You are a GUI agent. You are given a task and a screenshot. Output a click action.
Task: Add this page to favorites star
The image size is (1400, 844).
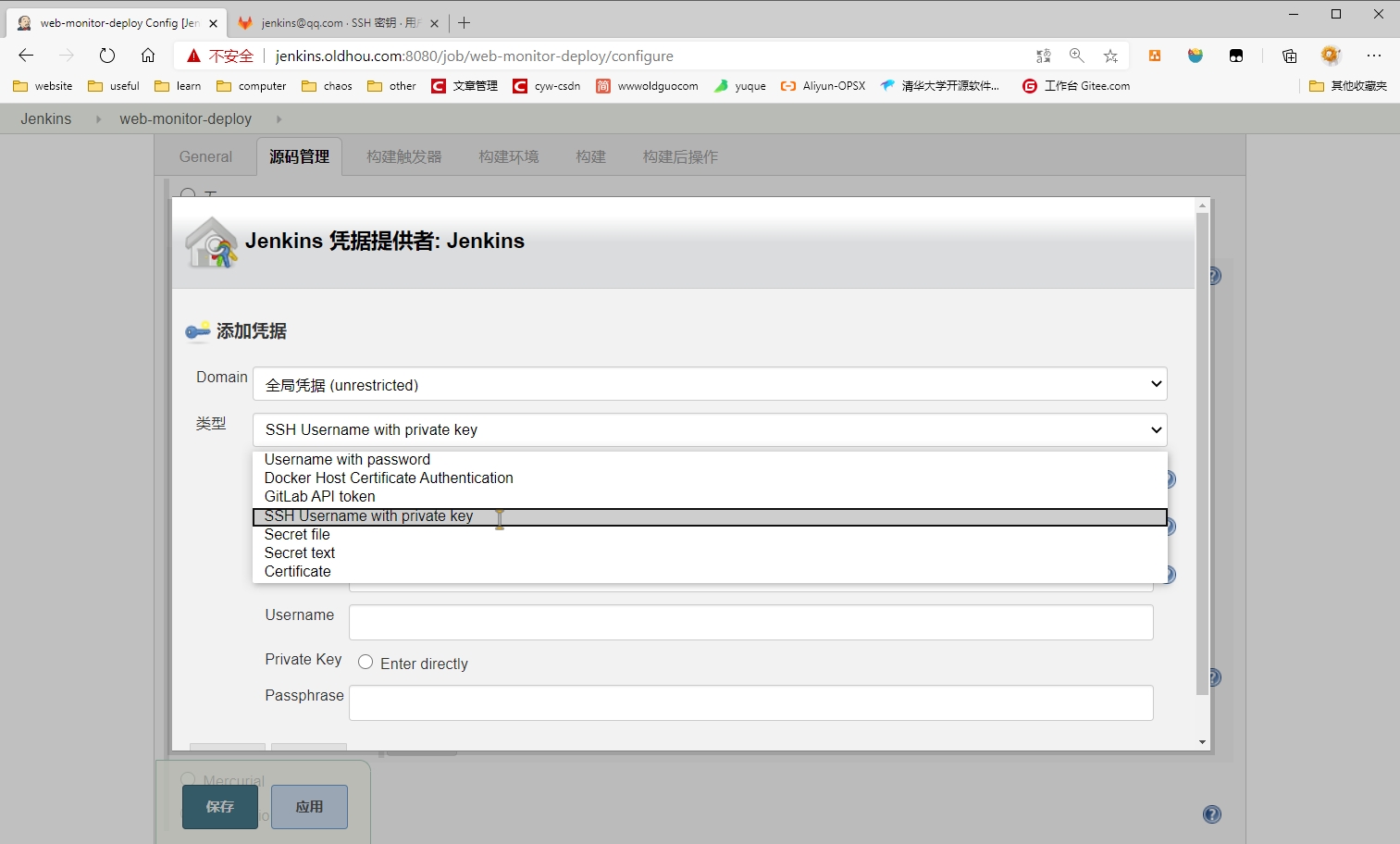click(x=1110, y=56)
